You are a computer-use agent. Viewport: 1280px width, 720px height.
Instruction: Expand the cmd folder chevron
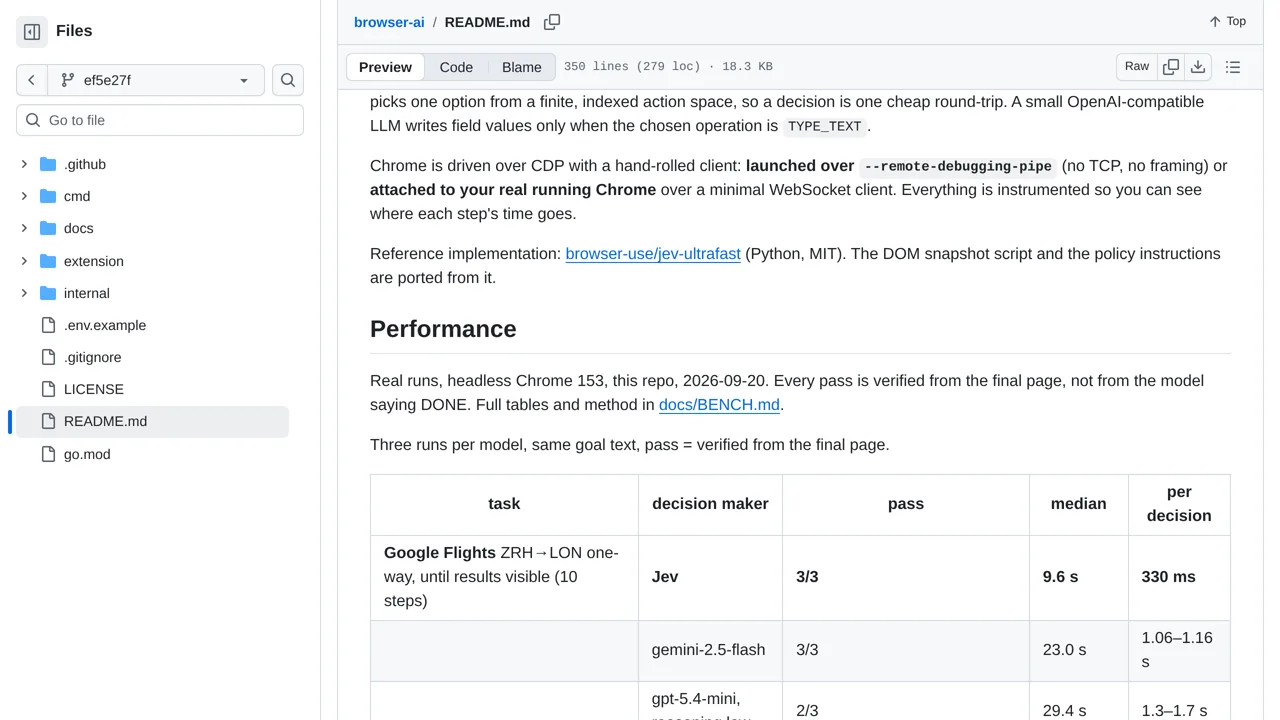point(24,196)
